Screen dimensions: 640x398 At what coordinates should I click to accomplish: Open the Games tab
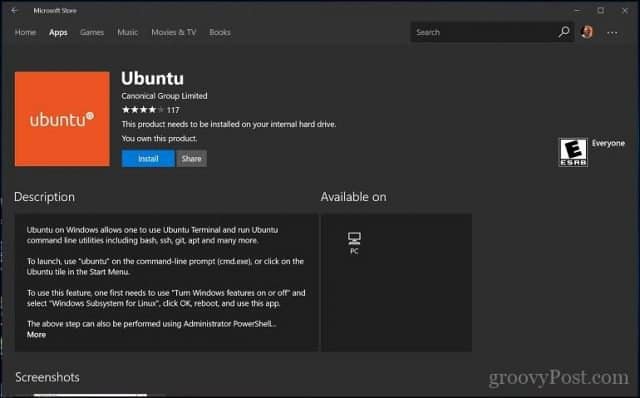coord(92,32)
